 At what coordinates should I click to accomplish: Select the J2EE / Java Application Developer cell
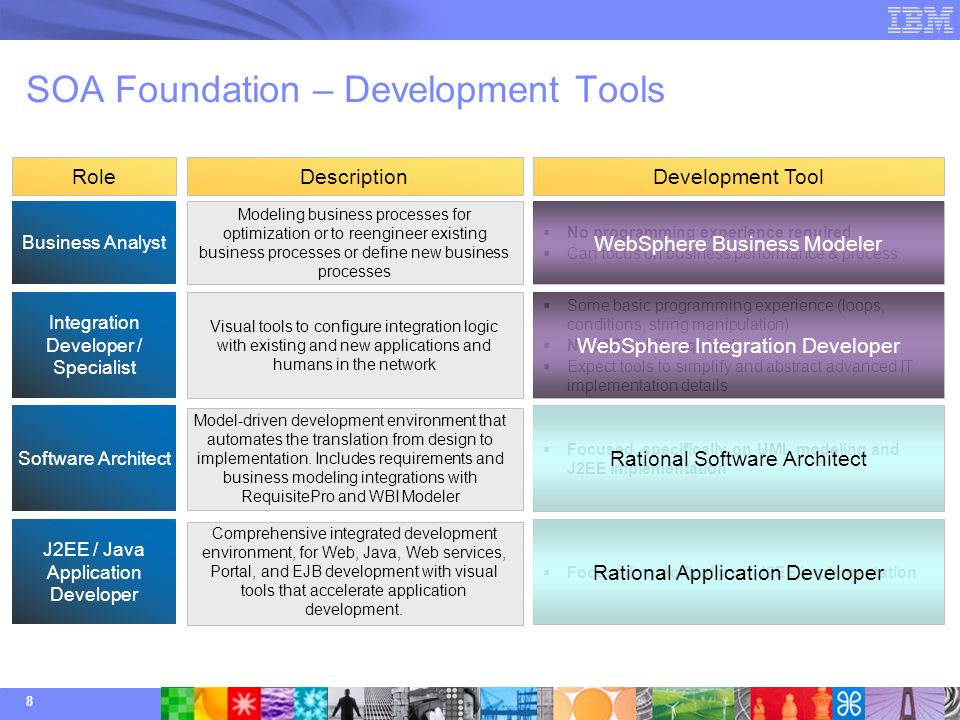point(94,572)
